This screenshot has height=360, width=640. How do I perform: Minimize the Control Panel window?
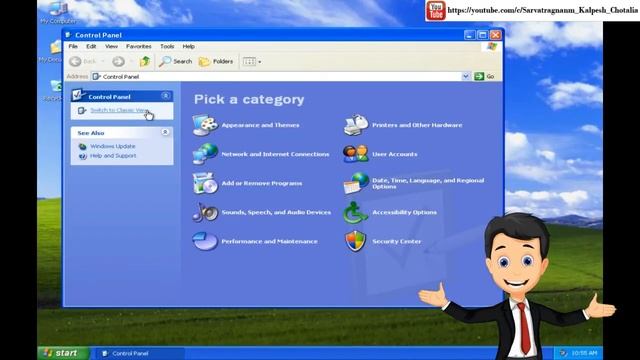point(469,35)
